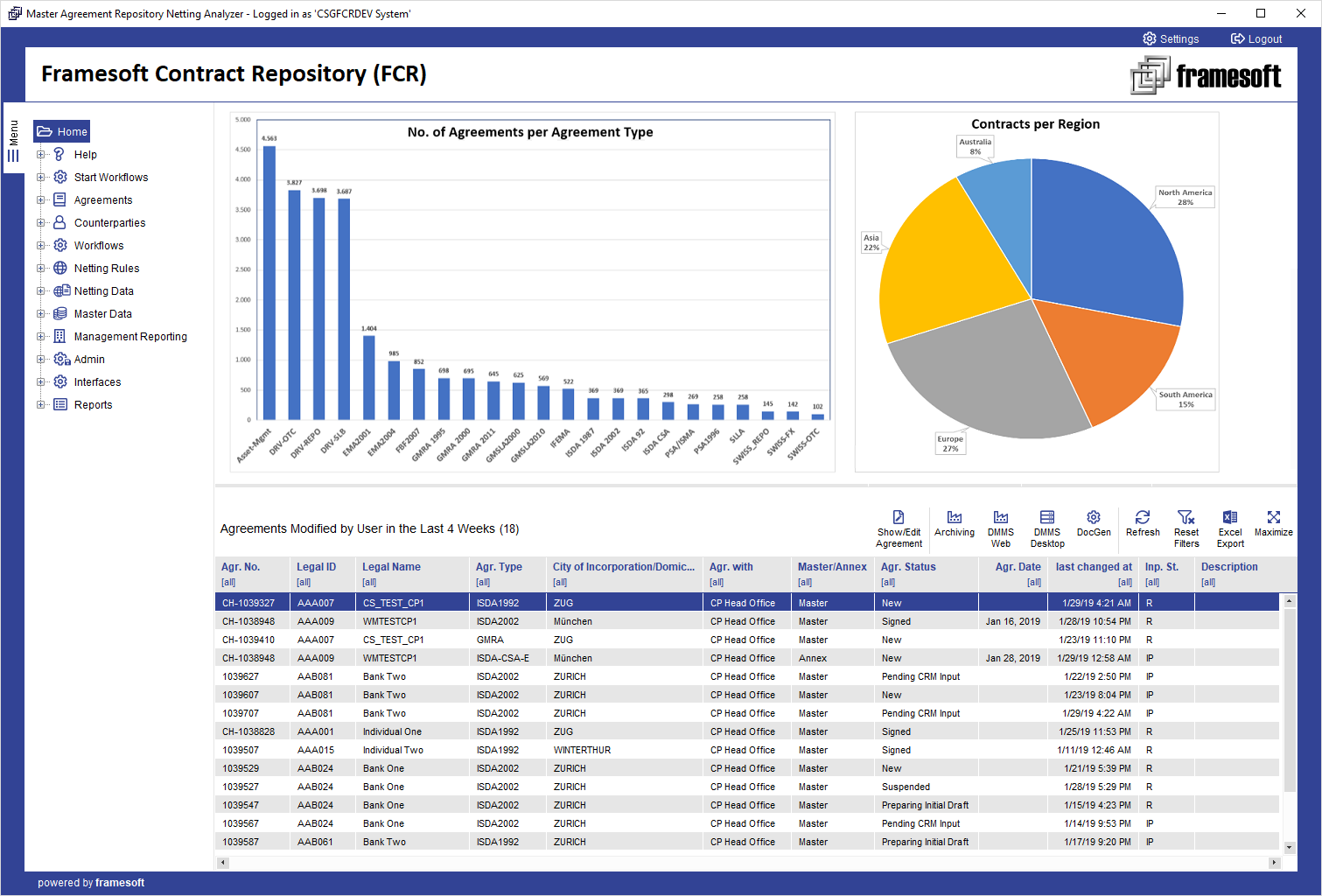
Task: Sort by the Legal Name column header
Action: coord(391,567)
